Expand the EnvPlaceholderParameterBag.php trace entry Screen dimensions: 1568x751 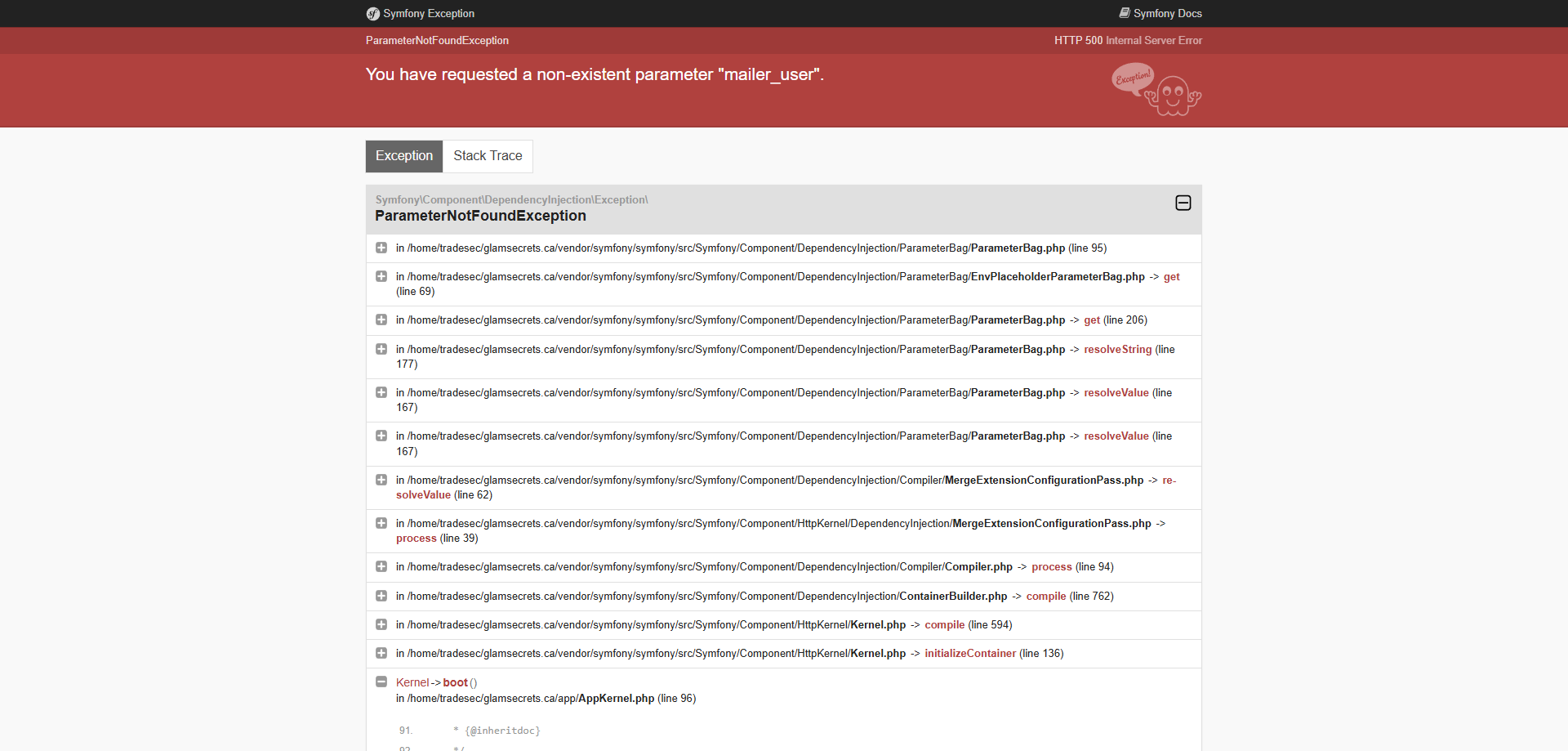[381, 277]
